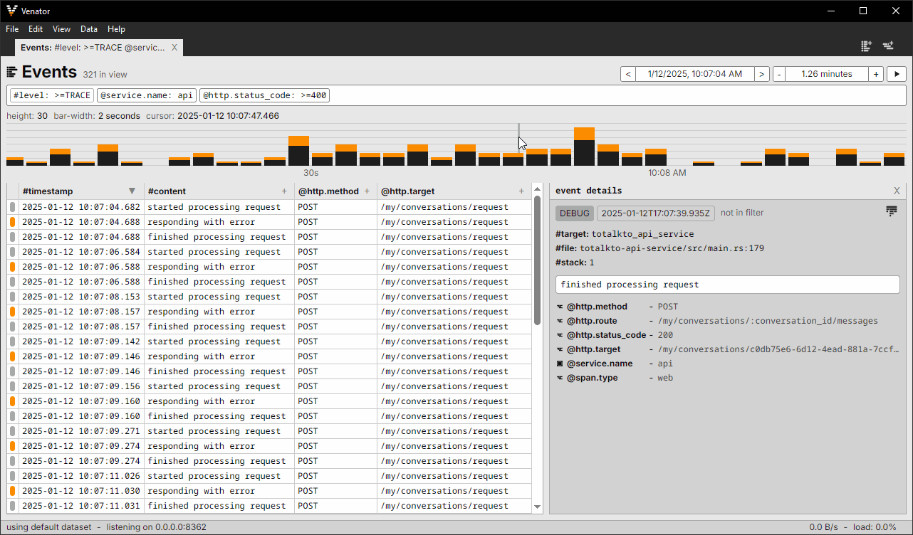The image size is (913, 535).
Task: Click the new spans screen icon in tab bar
Action: click(x=888, y=46)
